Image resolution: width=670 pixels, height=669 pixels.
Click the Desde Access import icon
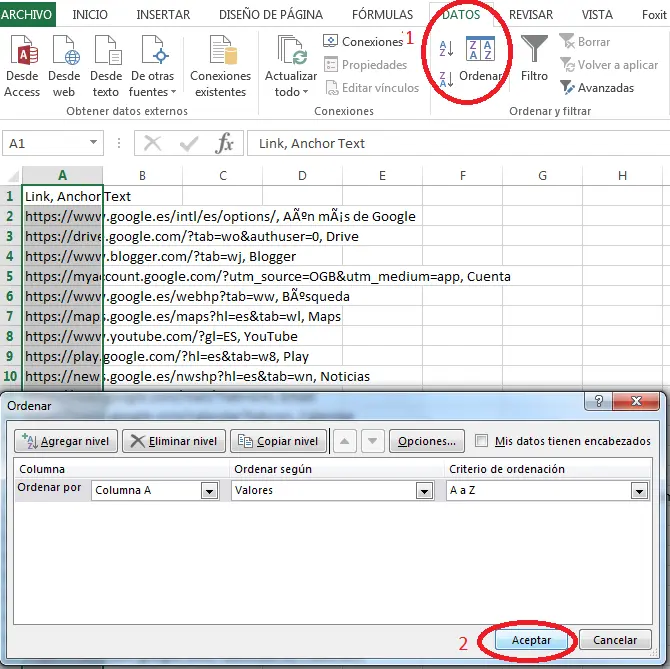tap(22, 52)
